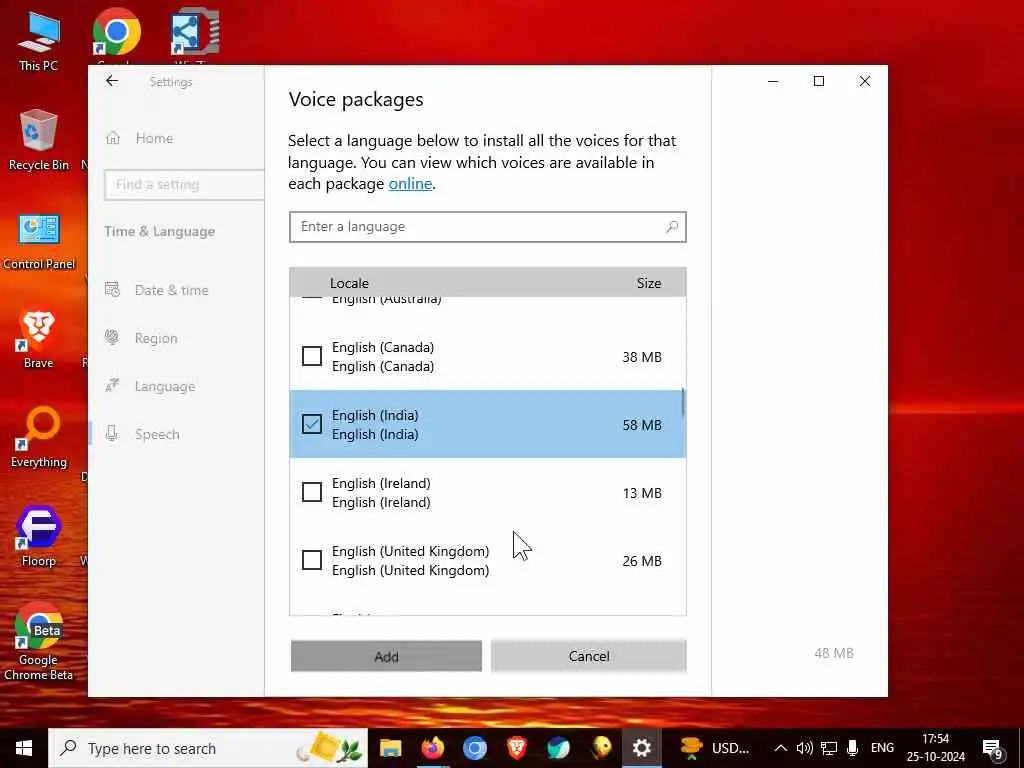1024x768 pixels.
Task: Click the microphone tray icon
Action: [852, 748]
